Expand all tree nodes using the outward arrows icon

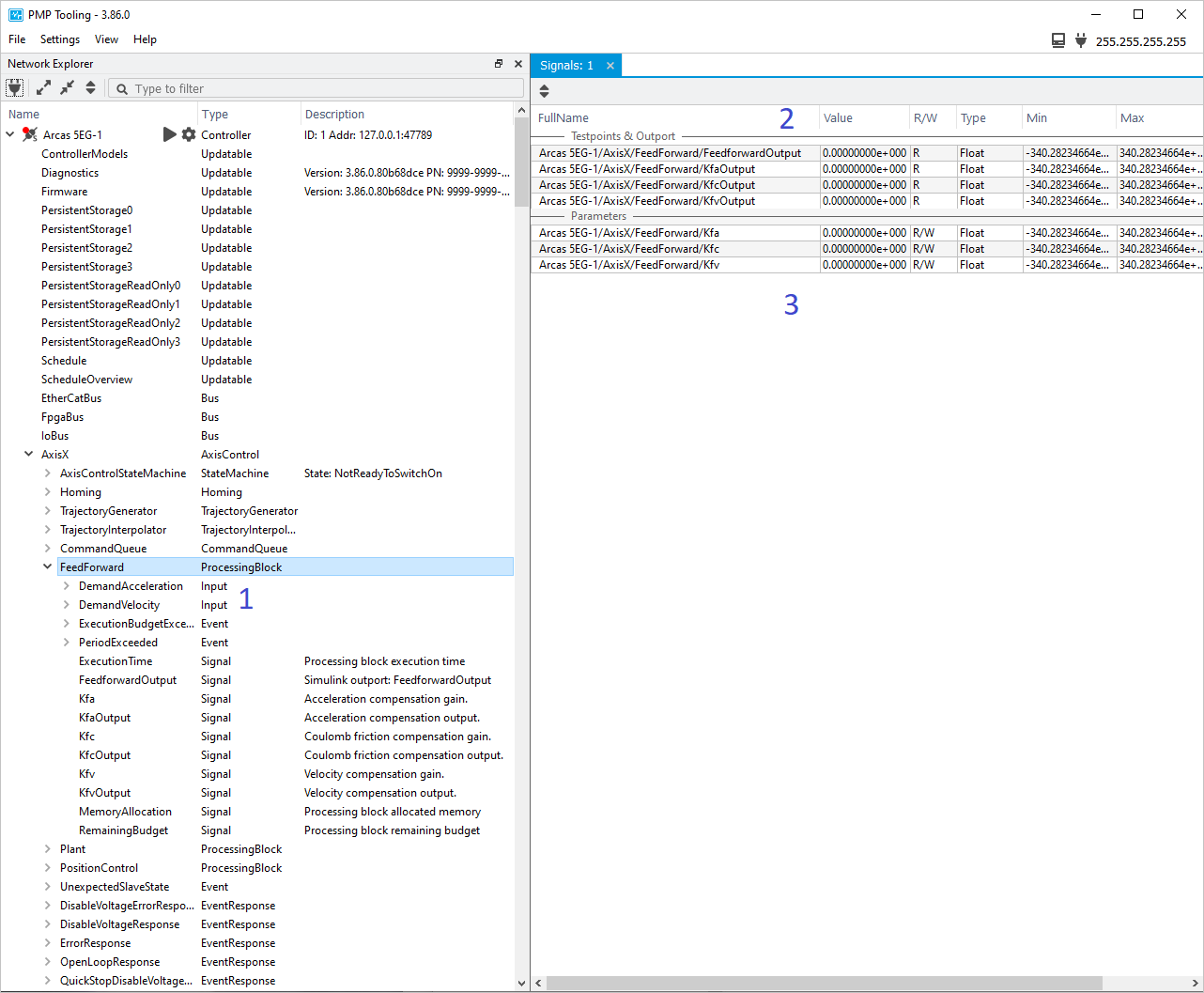pyautogui.click(x=43, y=87)
